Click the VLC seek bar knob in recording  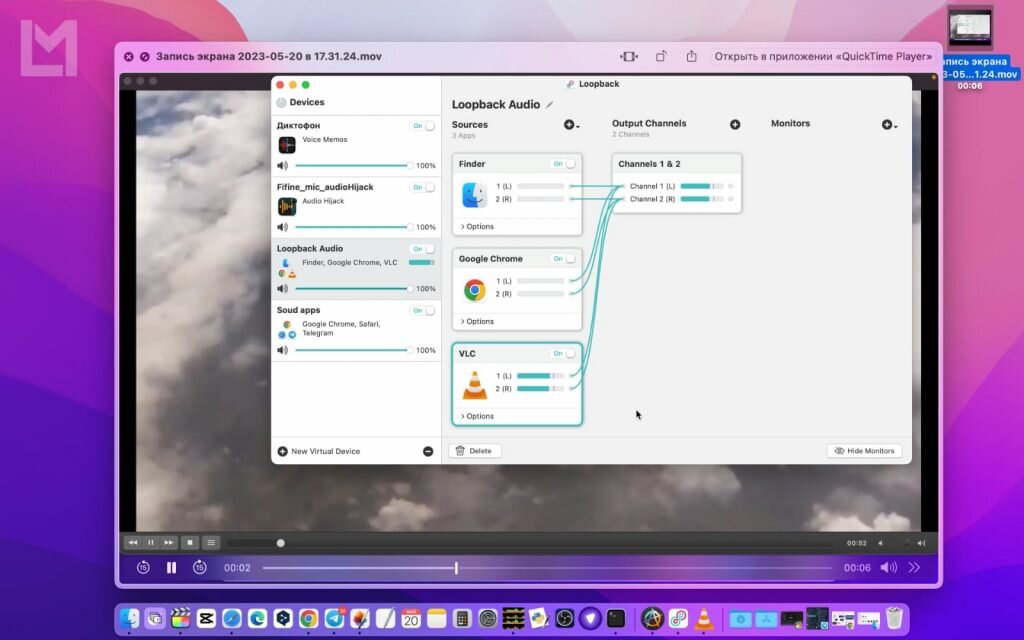[280, 543]
